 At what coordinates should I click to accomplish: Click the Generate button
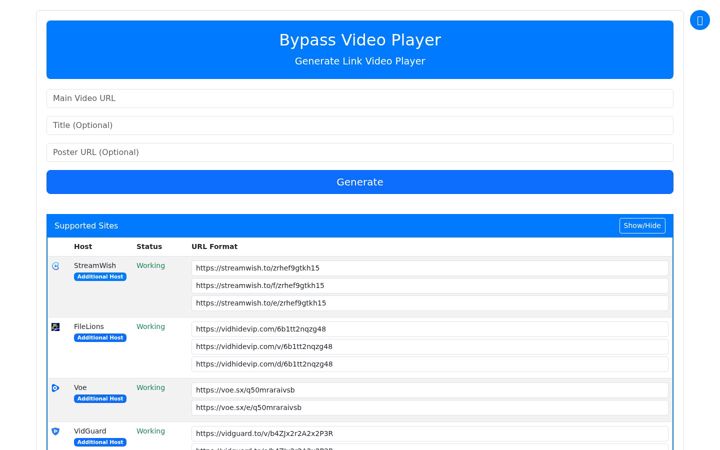tap(360, 182)
